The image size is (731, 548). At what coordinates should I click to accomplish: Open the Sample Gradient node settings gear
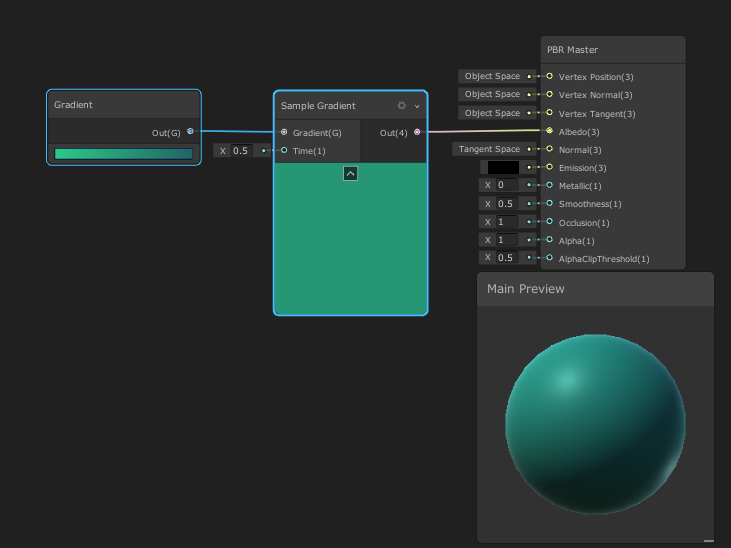pos(402,105)
